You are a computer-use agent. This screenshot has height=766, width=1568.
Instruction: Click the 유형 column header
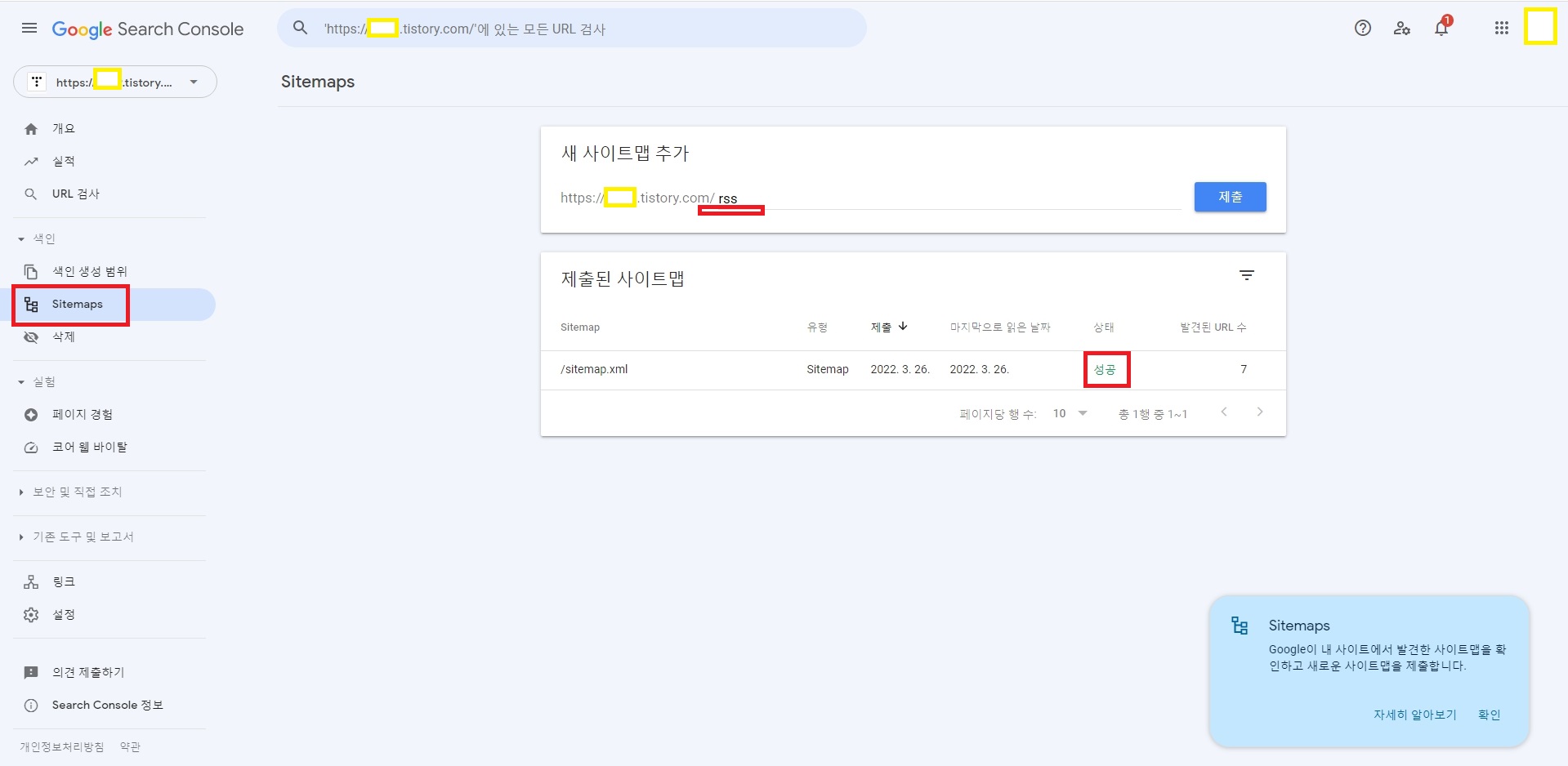817,327
